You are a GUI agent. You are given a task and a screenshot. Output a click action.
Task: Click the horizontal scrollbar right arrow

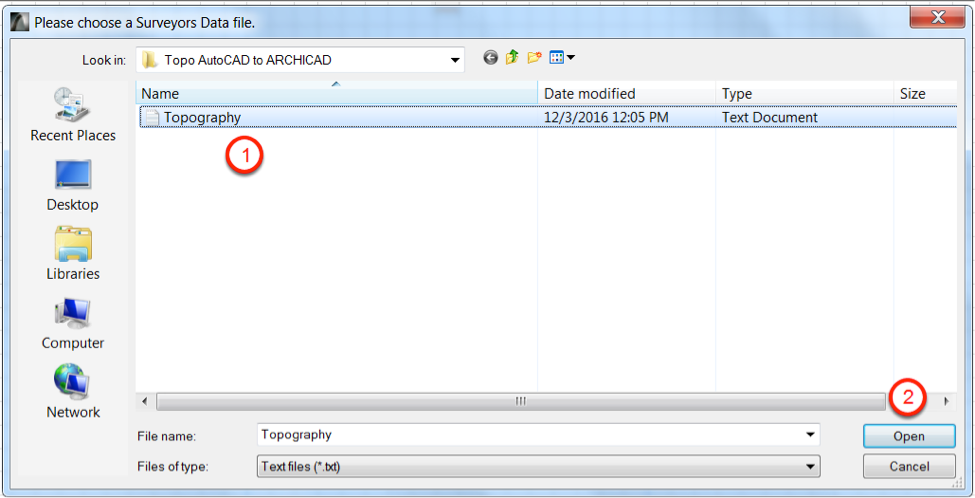pyautogui.click(x=947, y=402)
